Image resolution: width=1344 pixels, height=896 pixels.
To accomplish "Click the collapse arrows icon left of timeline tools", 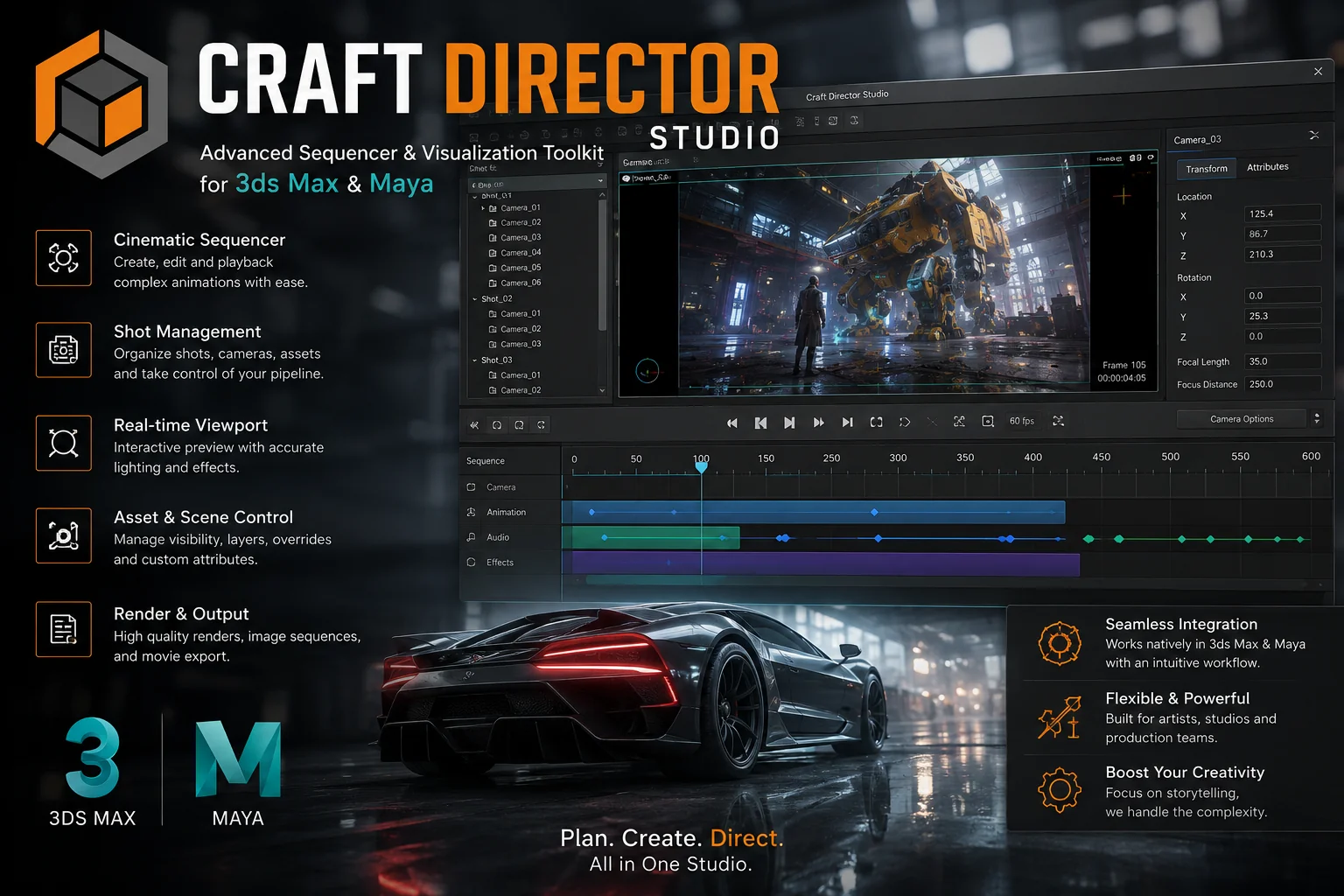I will (474, 425).
